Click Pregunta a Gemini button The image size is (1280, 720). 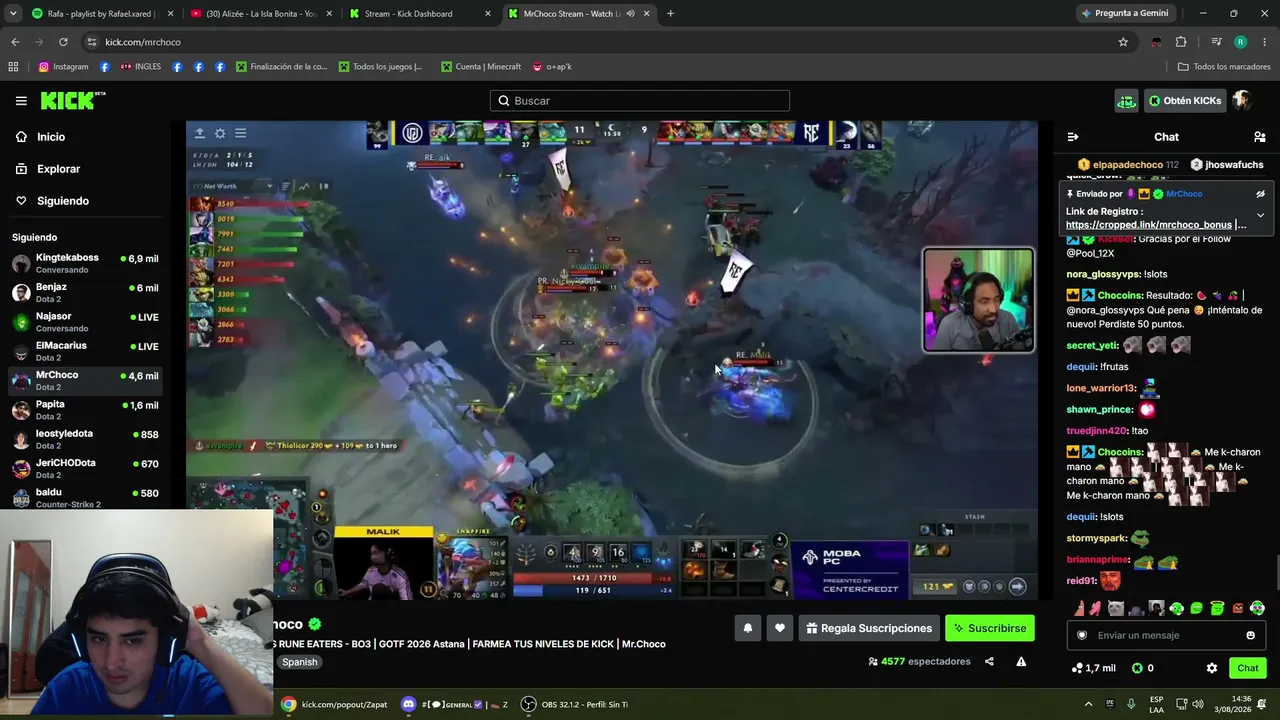pos(1124,14)
